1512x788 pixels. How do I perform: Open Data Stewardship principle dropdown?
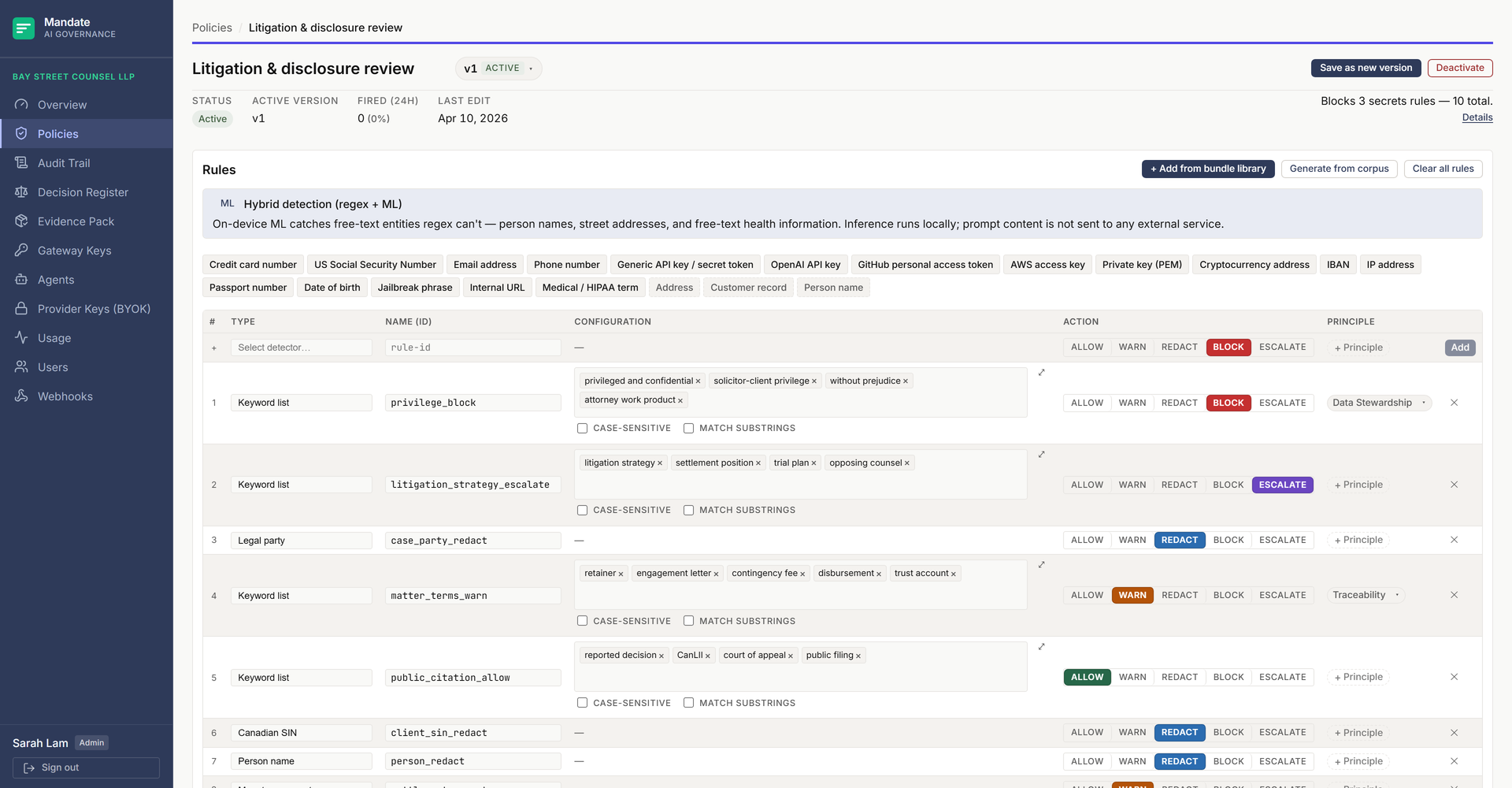tap(1379, 403)
